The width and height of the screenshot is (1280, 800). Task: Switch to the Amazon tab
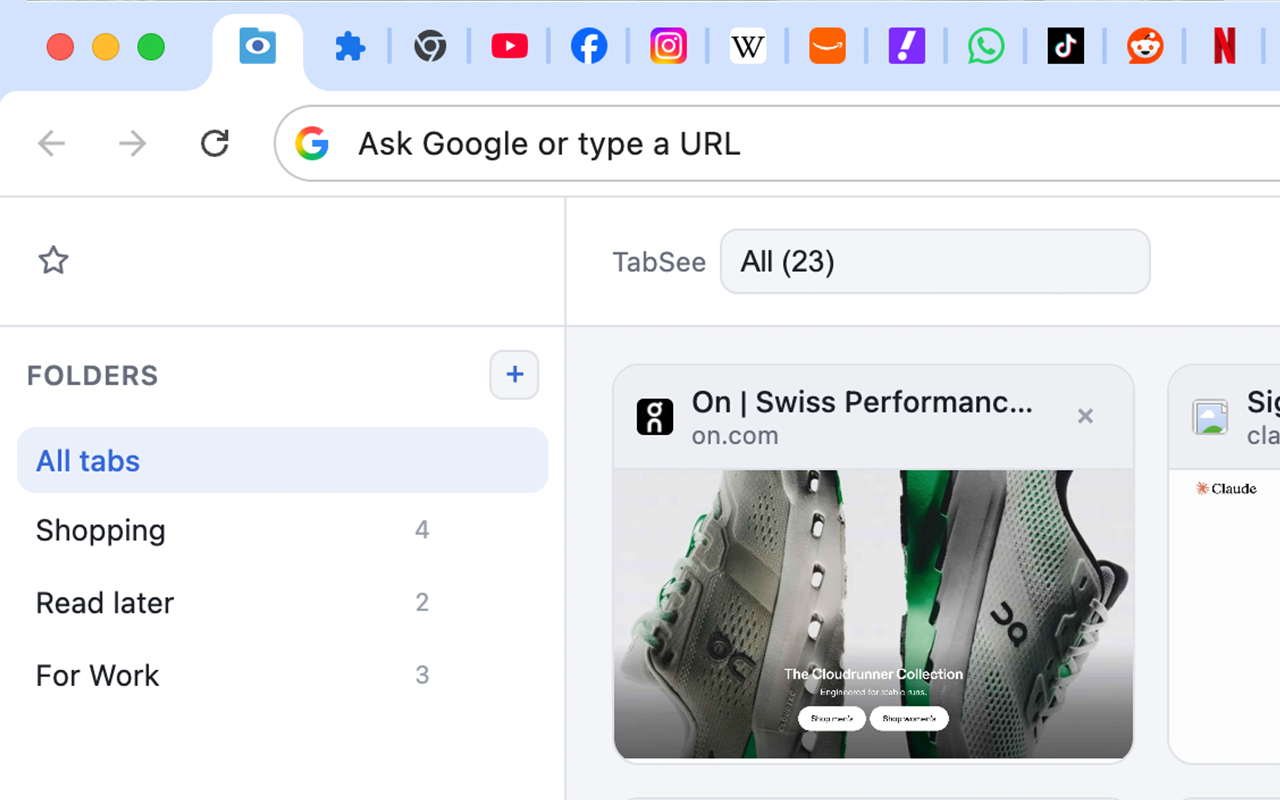[x=827, y=46]
